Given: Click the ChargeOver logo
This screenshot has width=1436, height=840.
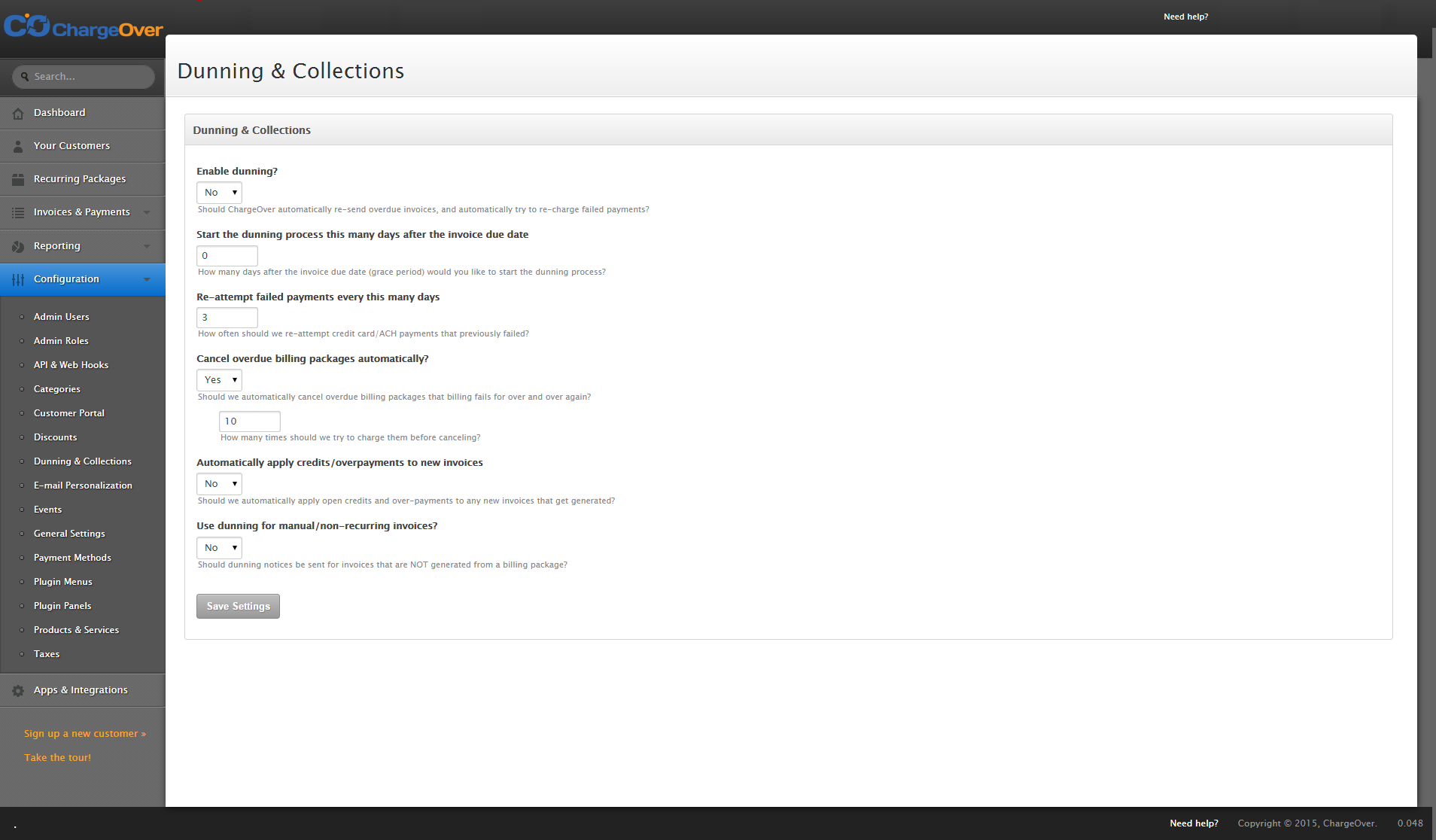Looking at the screenshot, I should click(x=83, y=27).
